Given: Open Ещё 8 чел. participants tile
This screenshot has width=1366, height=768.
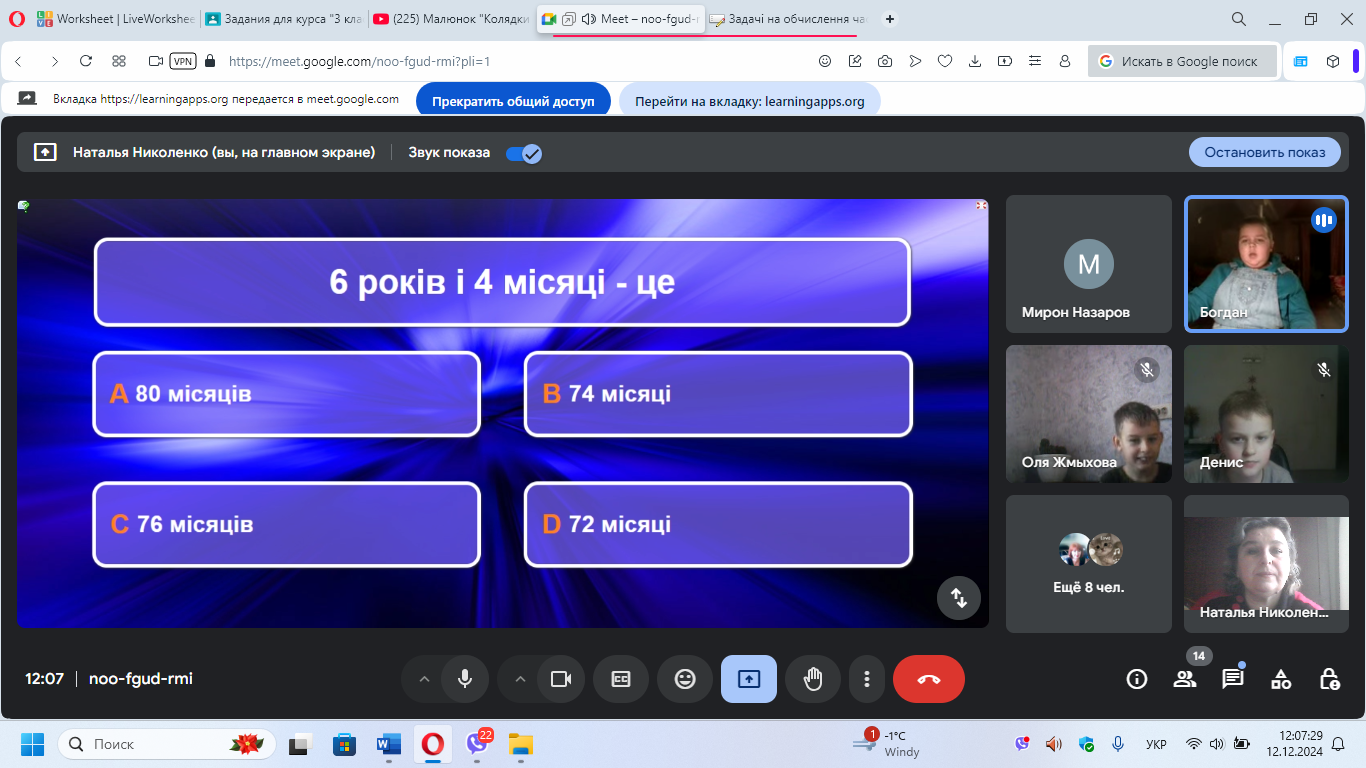Looking at the screenshot, I should coord(1089,564).
